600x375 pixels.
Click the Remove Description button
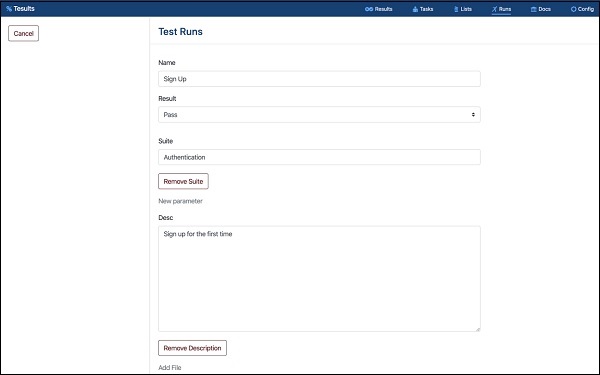coord(192,348)
